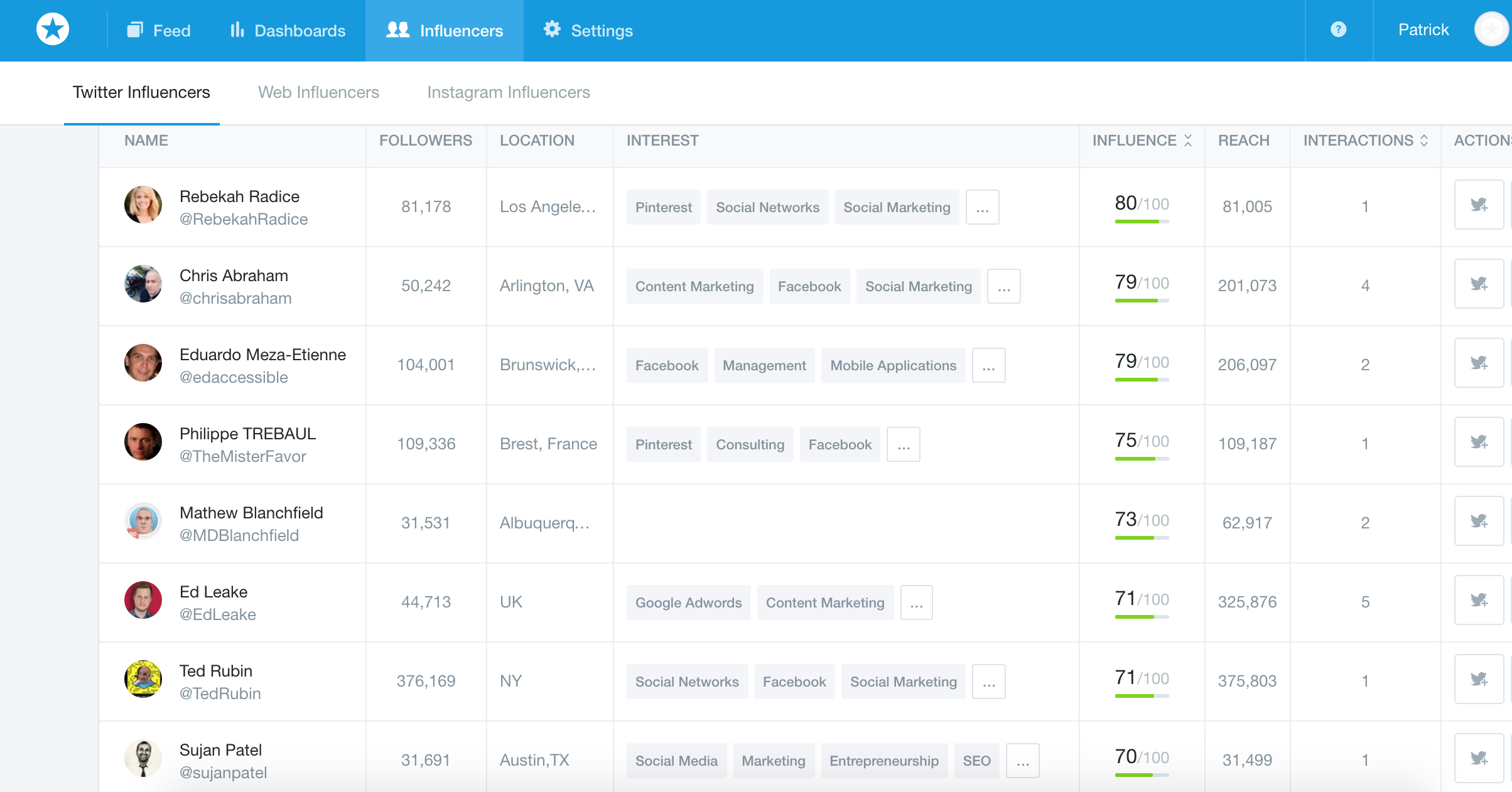
Task: Open the help question mark icon
Action: [1338, 29]
